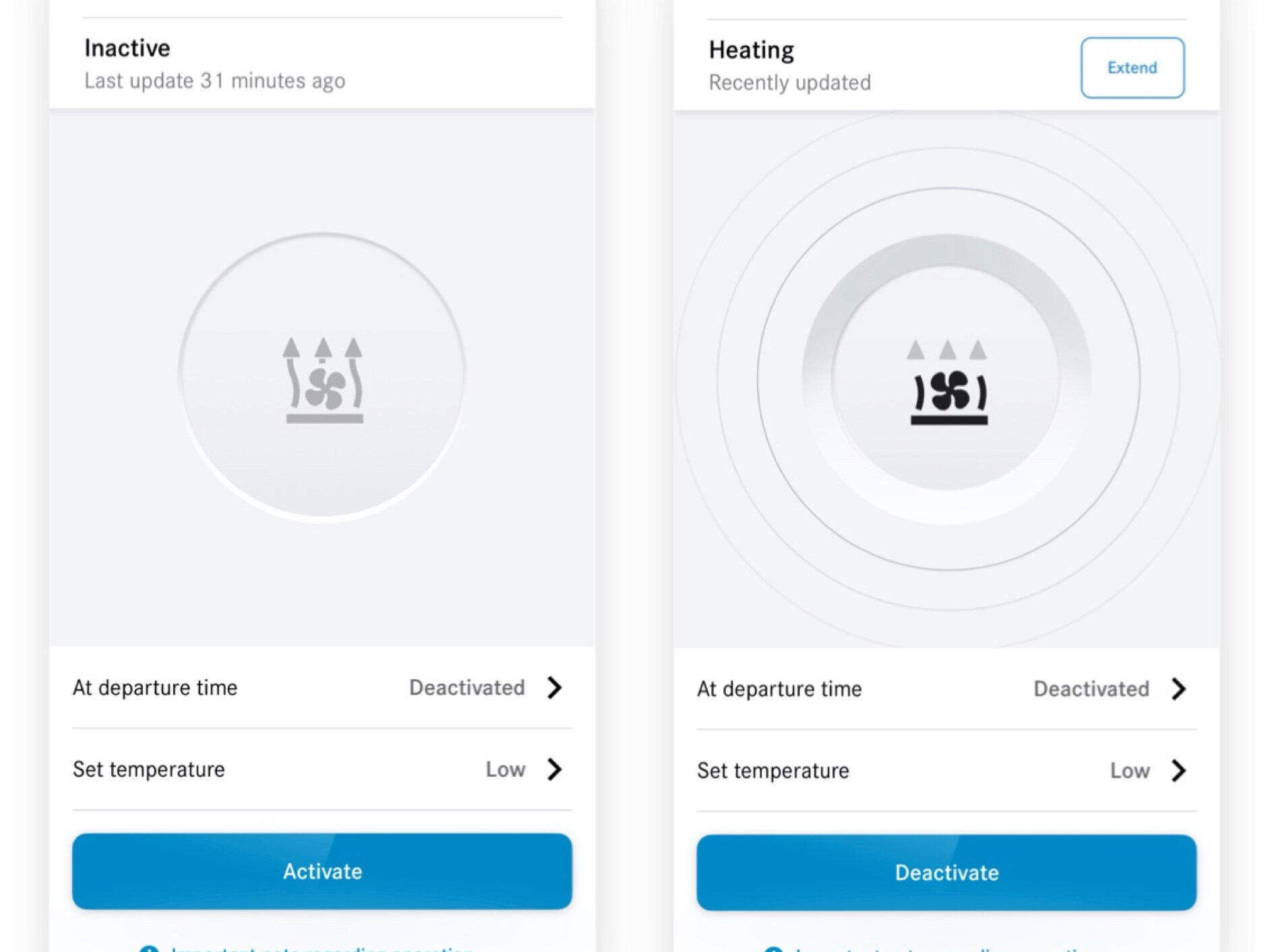The height and width of the screenshot is (952, 1270).
Task: Tap the 'Heating' status header
Action: 750,49
